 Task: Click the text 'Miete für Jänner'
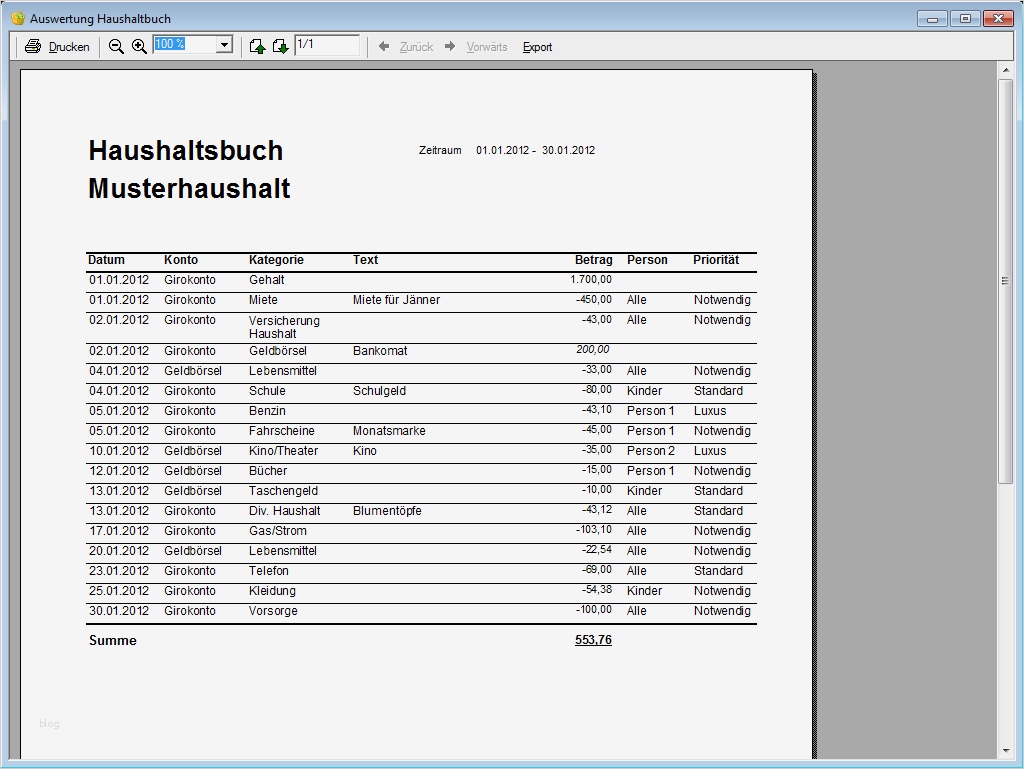click(396, 300)
